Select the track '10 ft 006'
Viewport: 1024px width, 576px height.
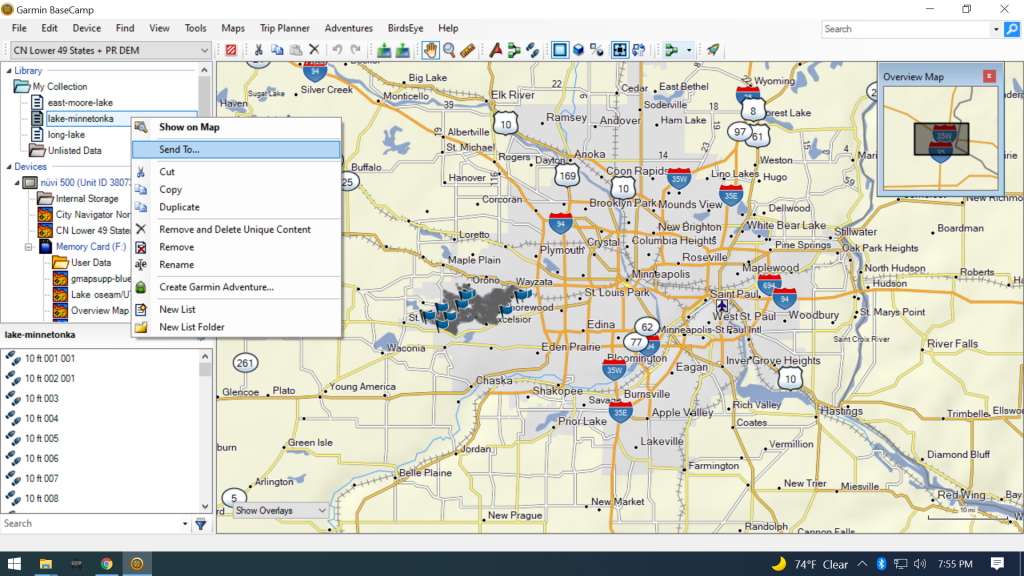[41, 458]
